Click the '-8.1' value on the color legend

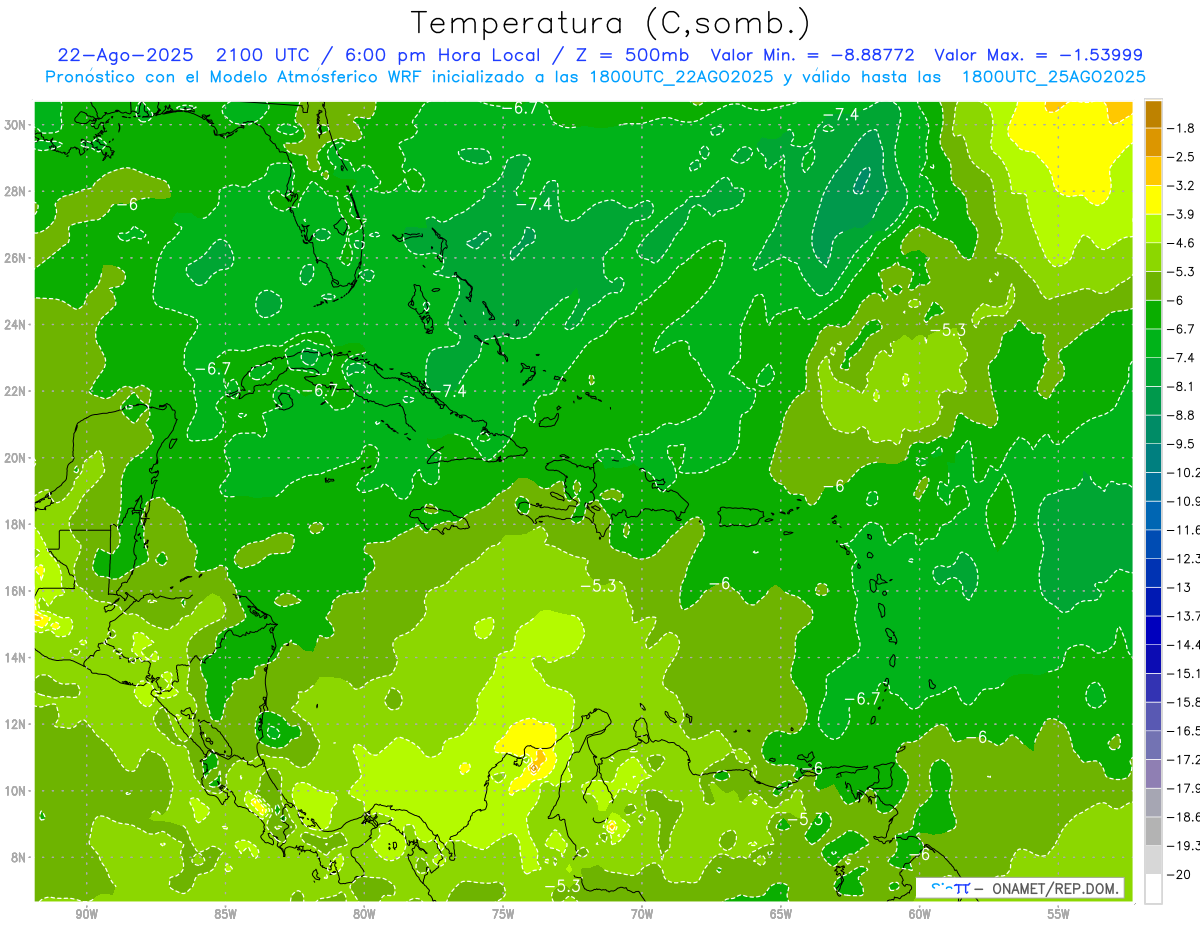coord(1182,386)
